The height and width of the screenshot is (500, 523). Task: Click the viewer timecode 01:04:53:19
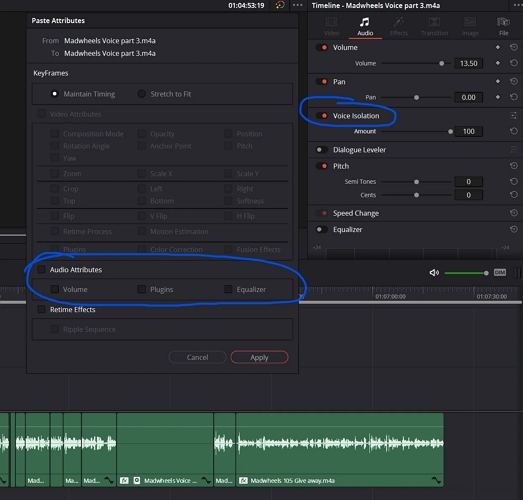246,5
